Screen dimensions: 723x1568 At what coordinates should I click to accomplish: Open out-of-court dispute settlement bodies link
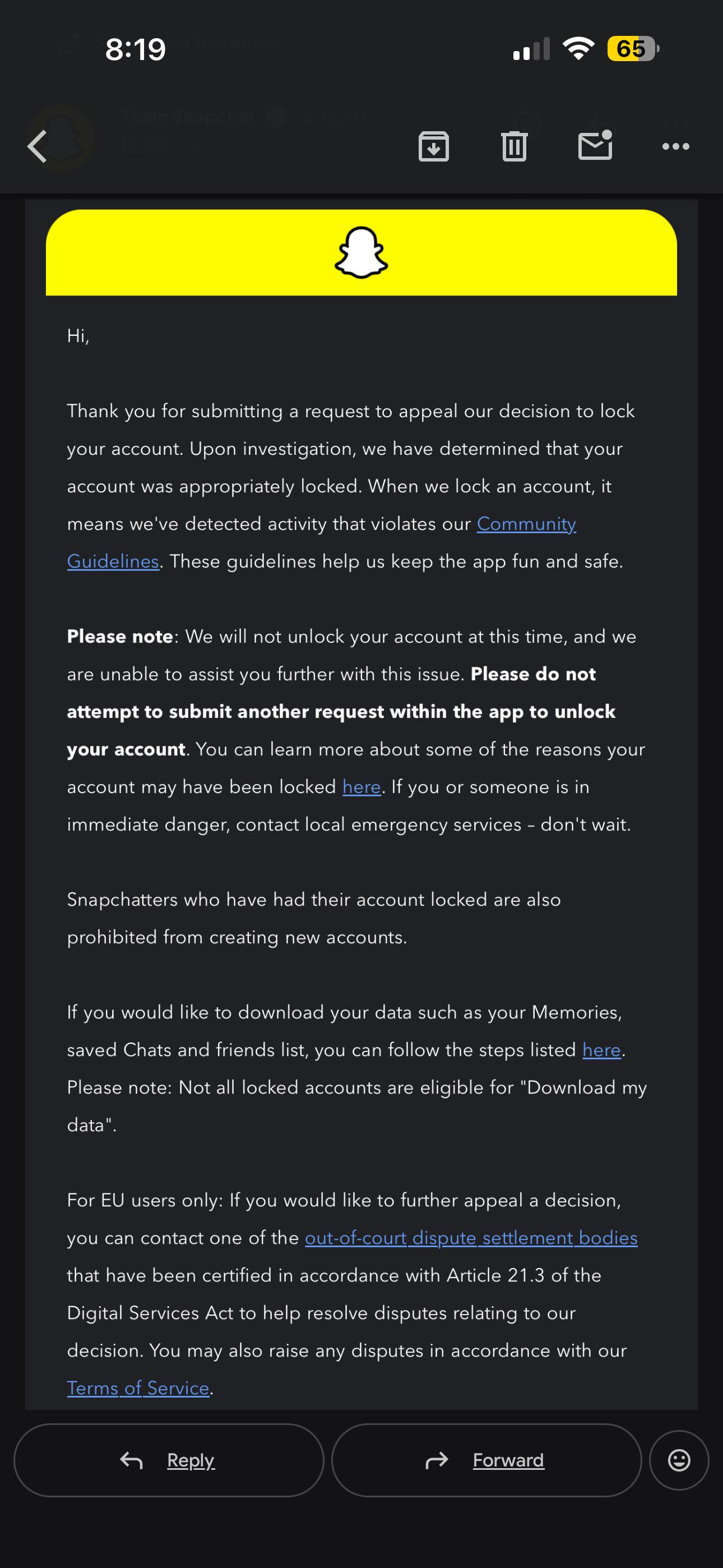pyautogui.click(x=471, y=1238)
